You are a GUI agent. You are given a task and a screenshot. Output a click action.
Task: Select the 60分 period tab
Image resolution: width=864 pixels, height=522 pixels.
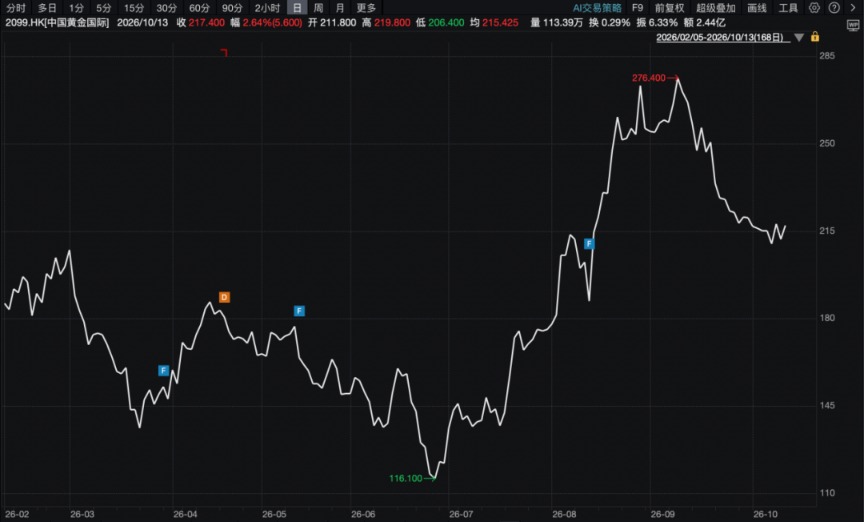tap(199, 8)
